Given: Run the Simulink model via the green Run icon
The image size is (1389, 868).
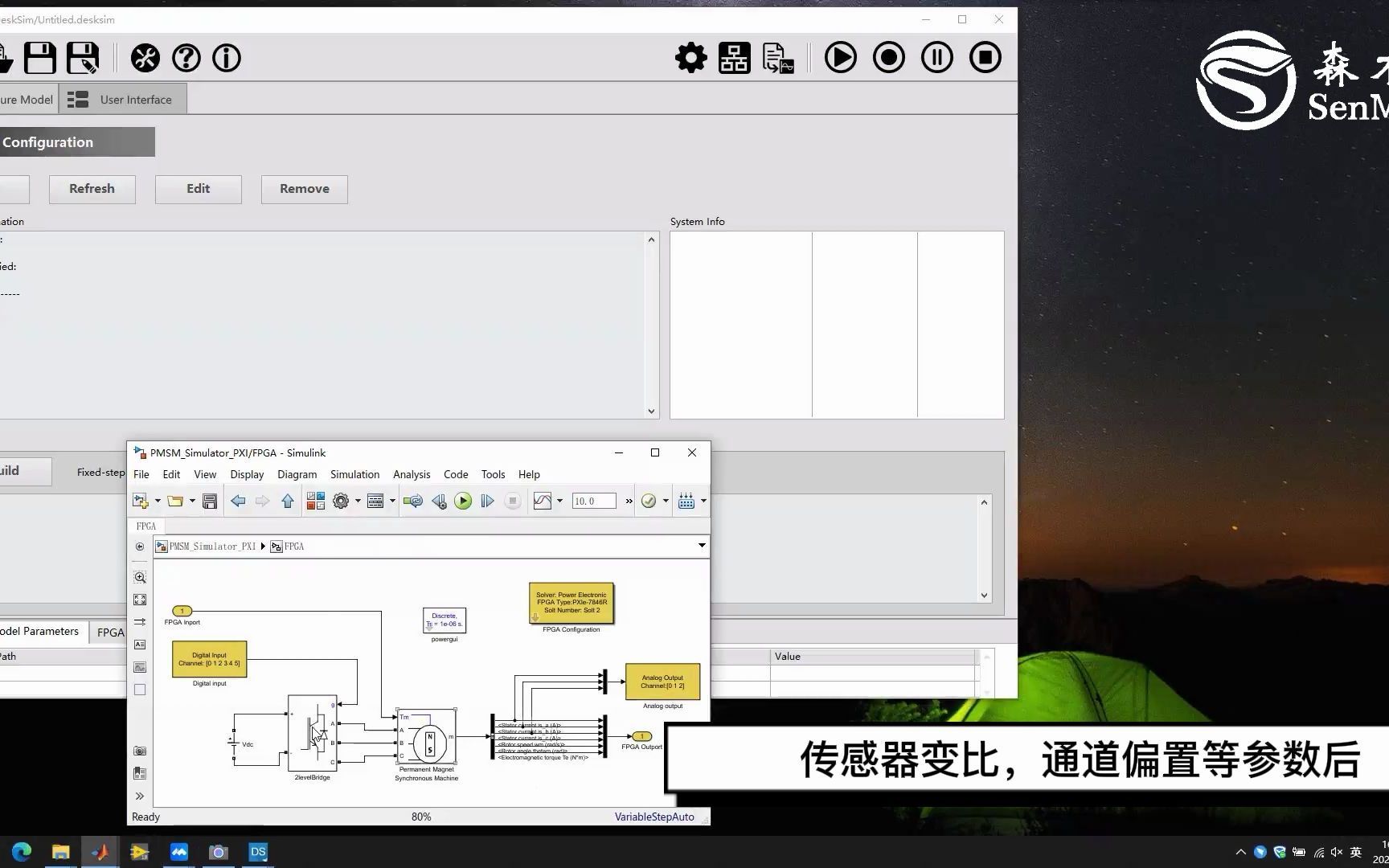Looking at the screenshot, I should (462, 501).
